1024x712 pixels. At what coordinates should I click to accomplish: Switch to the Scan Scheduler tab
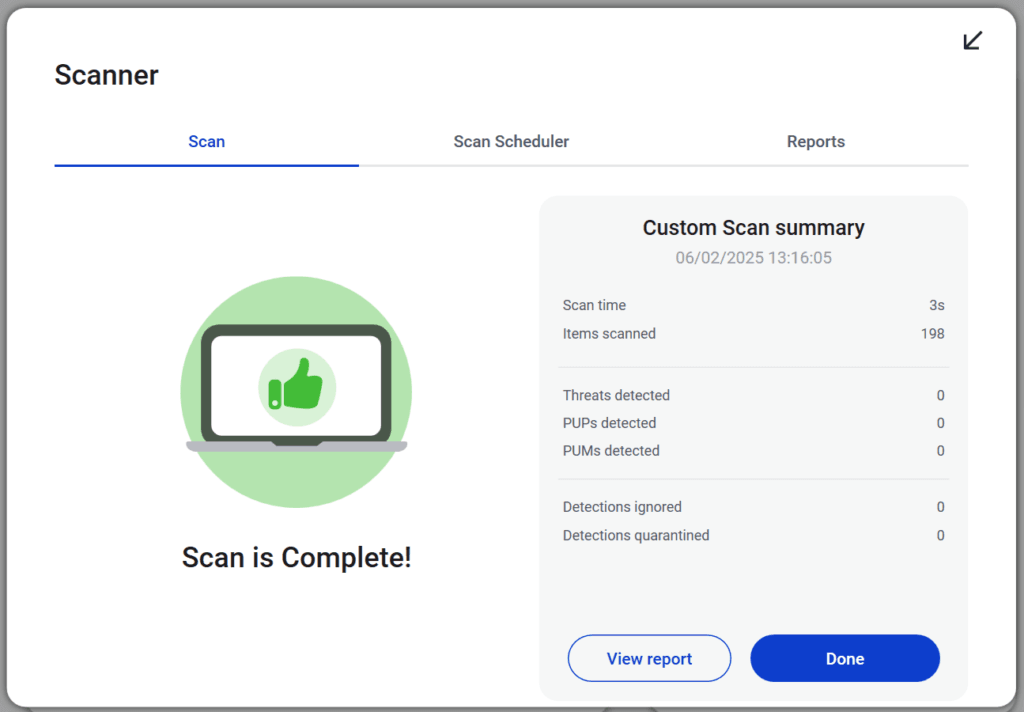[x=511, y=141]
